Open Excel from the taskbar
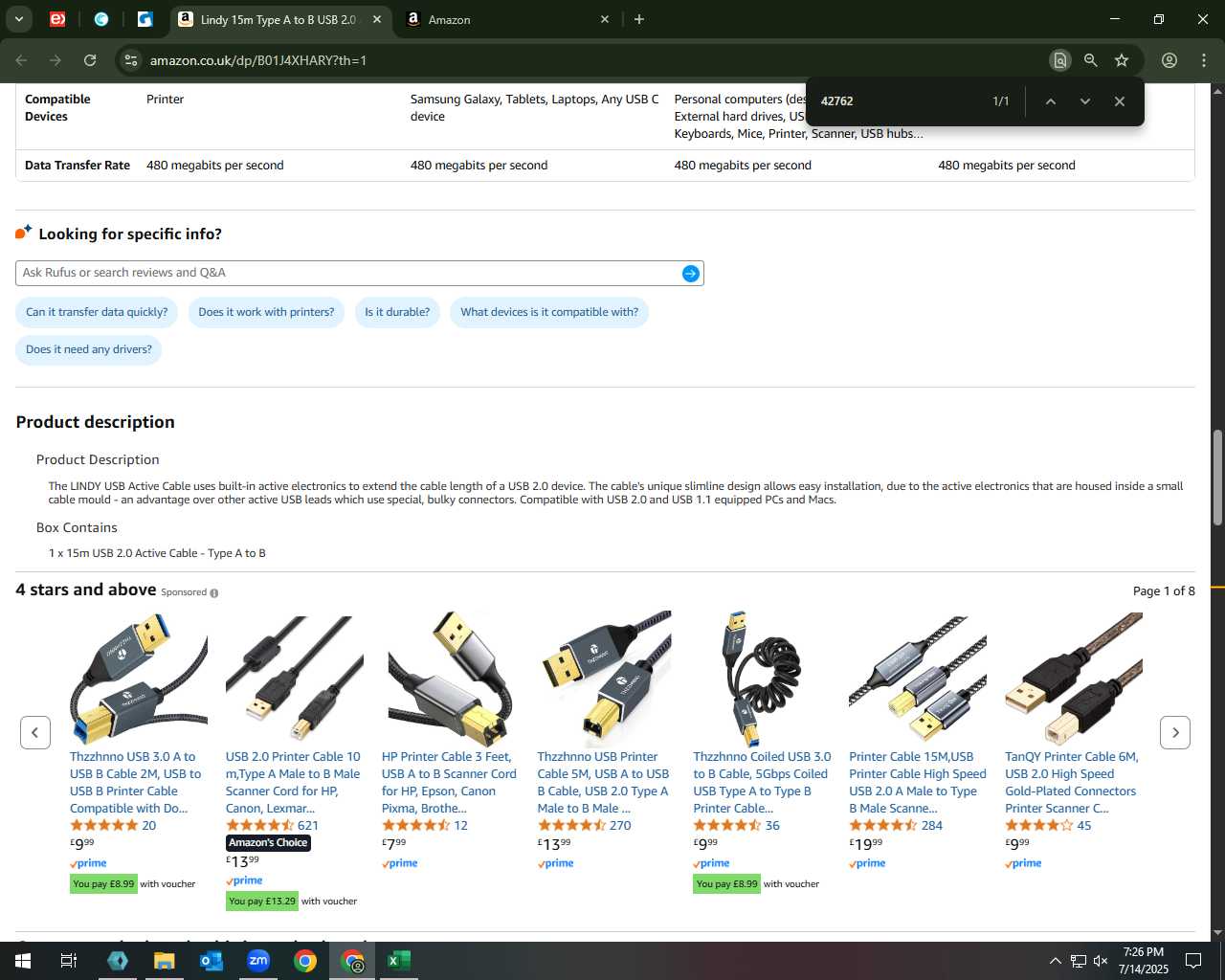 399,961
